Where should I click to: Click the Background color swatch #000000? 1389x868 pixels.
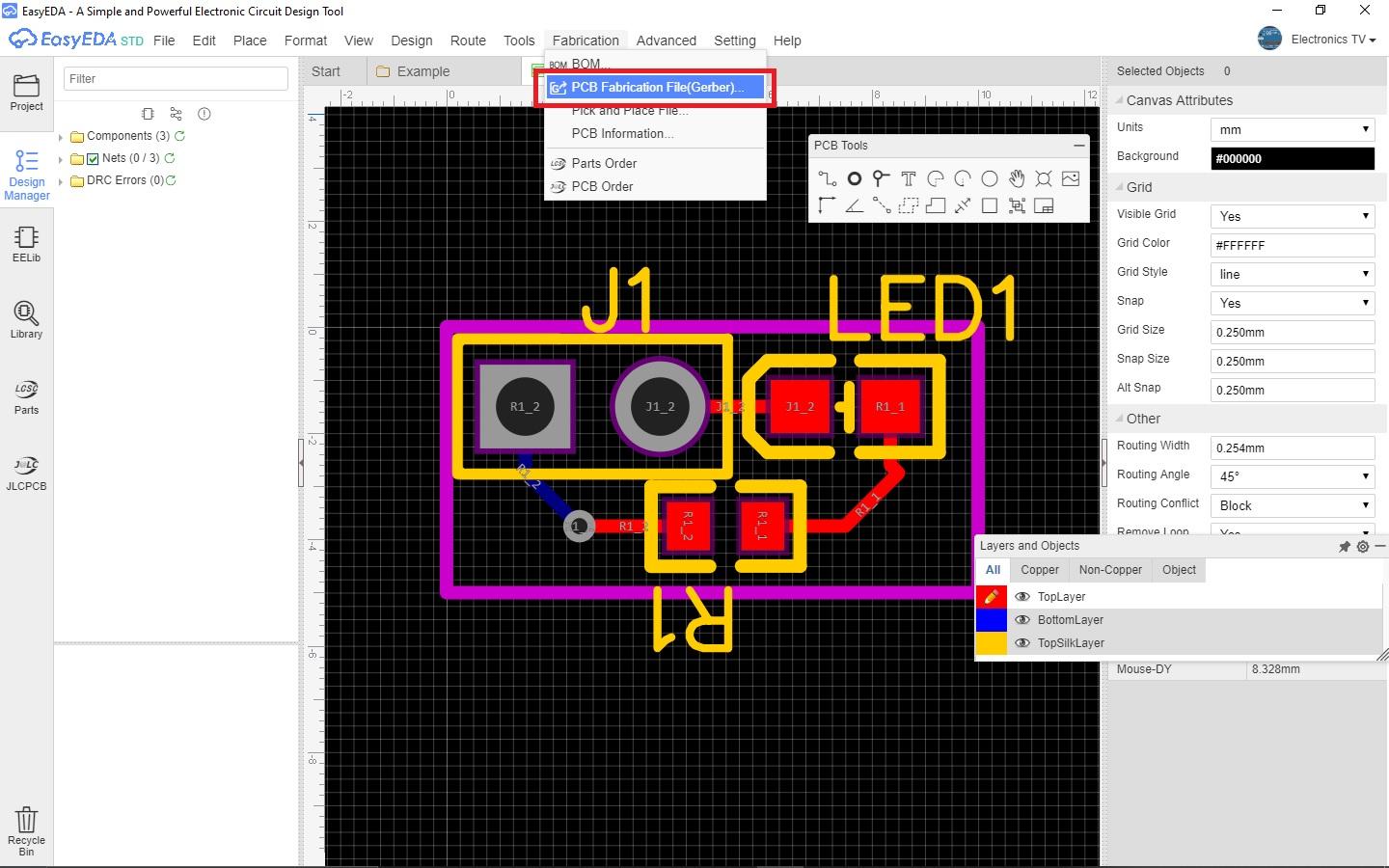(x=1293, y=158)
